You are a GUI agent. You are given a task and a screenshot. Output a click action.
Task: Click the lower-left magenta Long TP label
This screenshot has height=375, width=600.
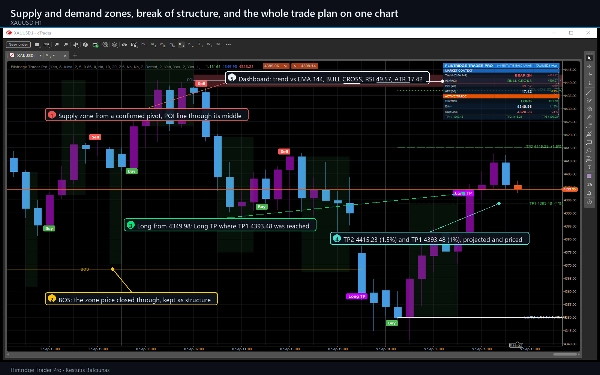pos(357,296)
